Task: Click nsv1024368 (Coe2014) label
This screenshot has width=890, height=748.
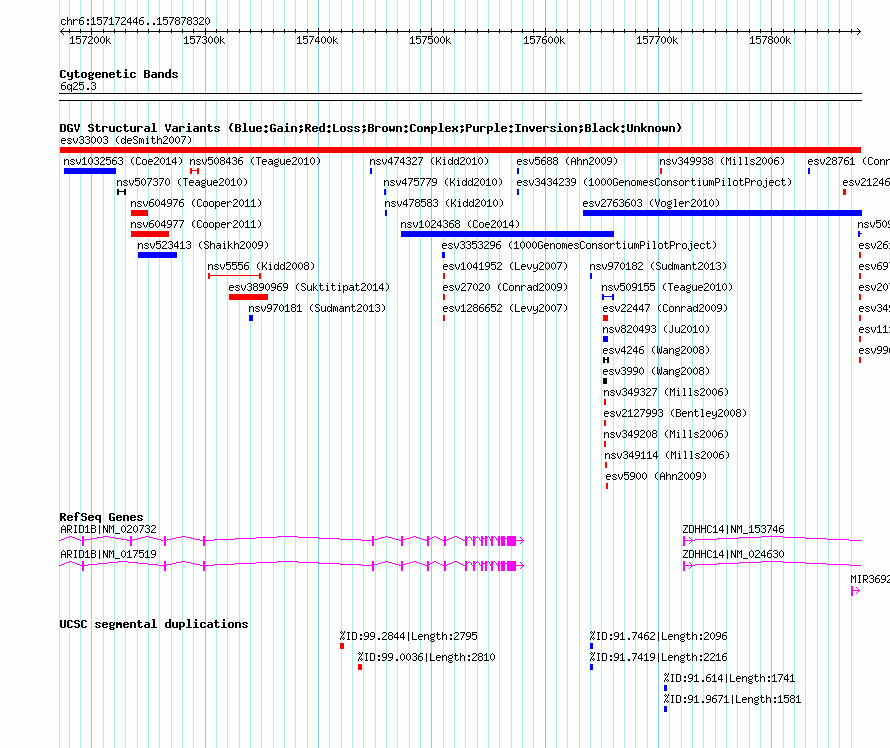Action: (x=460, y=224)
